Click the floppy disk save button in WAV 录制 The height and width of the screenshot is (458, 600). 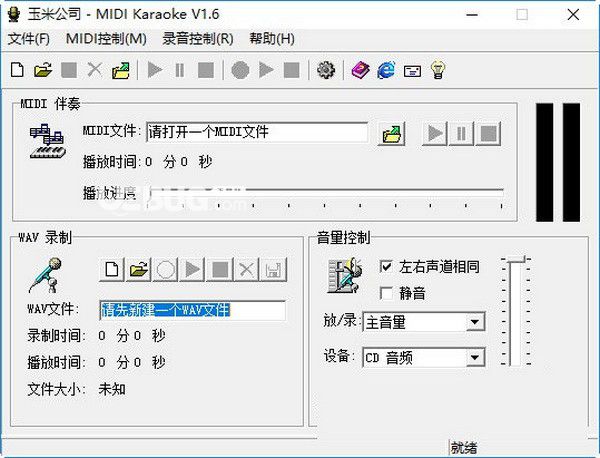pyautogui.click(x=273, y=269)
